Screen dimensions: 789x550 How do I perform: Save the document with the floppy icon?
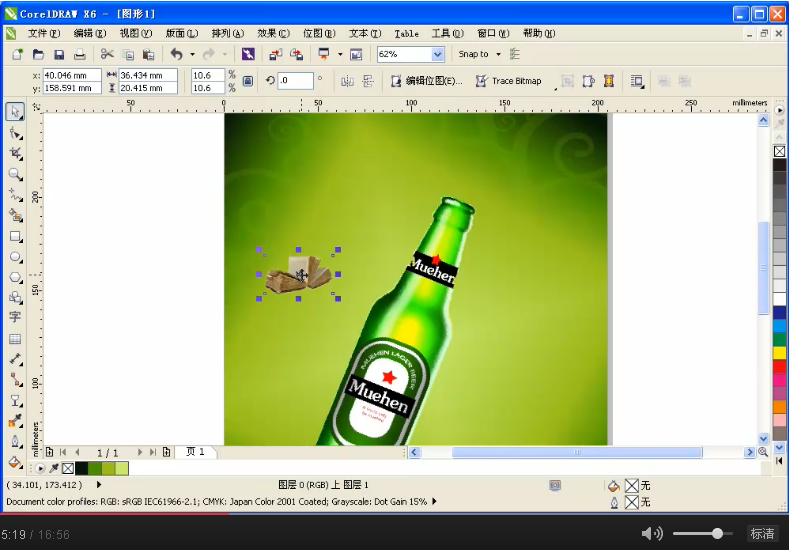click(59, 54)
